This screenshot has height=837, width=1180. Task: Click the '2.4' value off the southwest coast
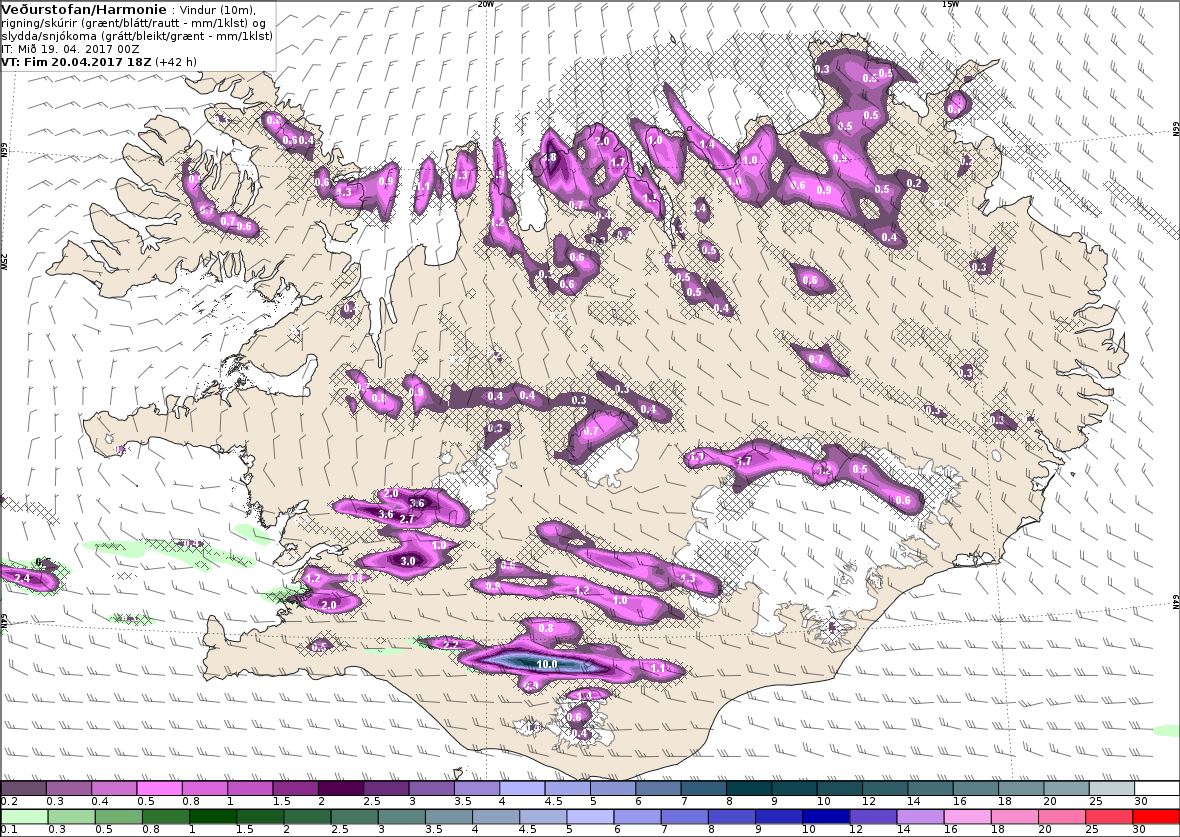click(x=22, y=578)
